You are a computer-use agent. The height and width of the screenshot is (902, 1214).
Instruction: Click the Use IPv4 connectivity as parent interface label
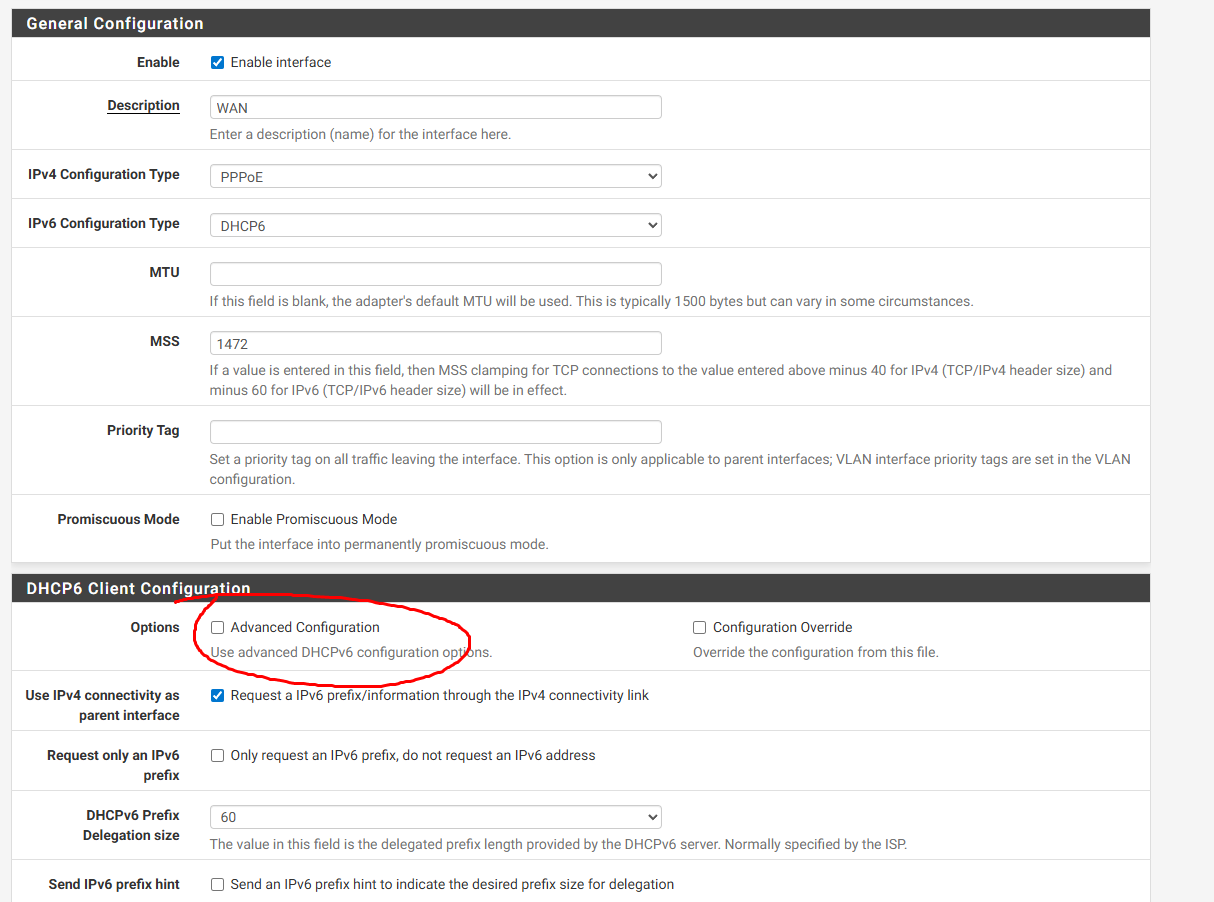coord(102,705)
